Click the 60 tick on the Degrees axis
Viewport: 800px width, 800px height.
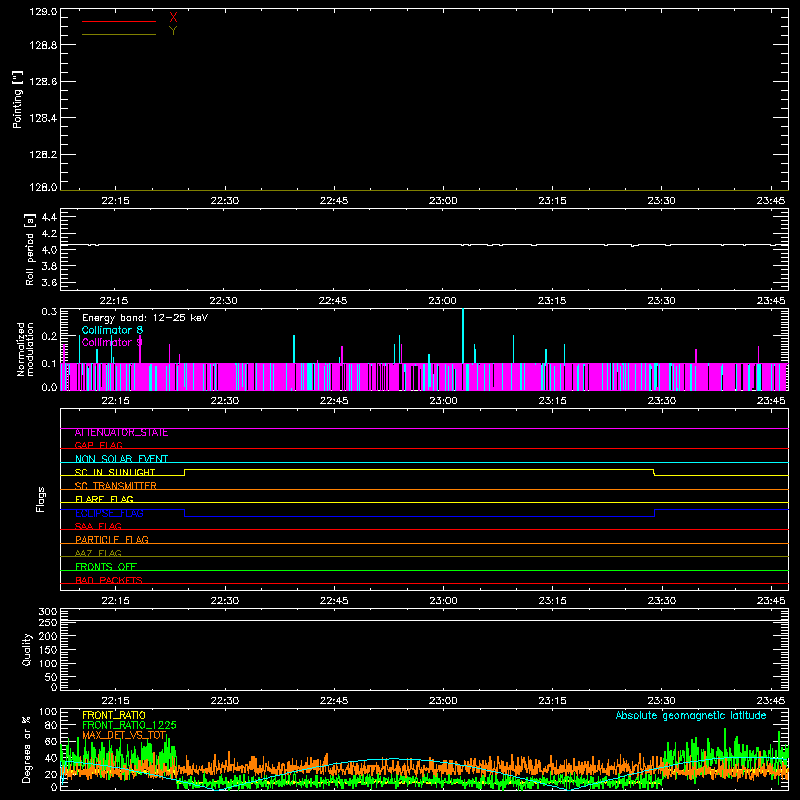point(51,742)
